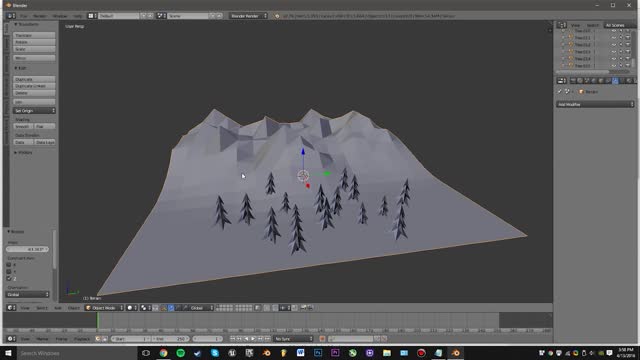Viewport: 640px width, 360px height.
Task: Toggle visibility eye for Tree.012
Action: [613, 44]
